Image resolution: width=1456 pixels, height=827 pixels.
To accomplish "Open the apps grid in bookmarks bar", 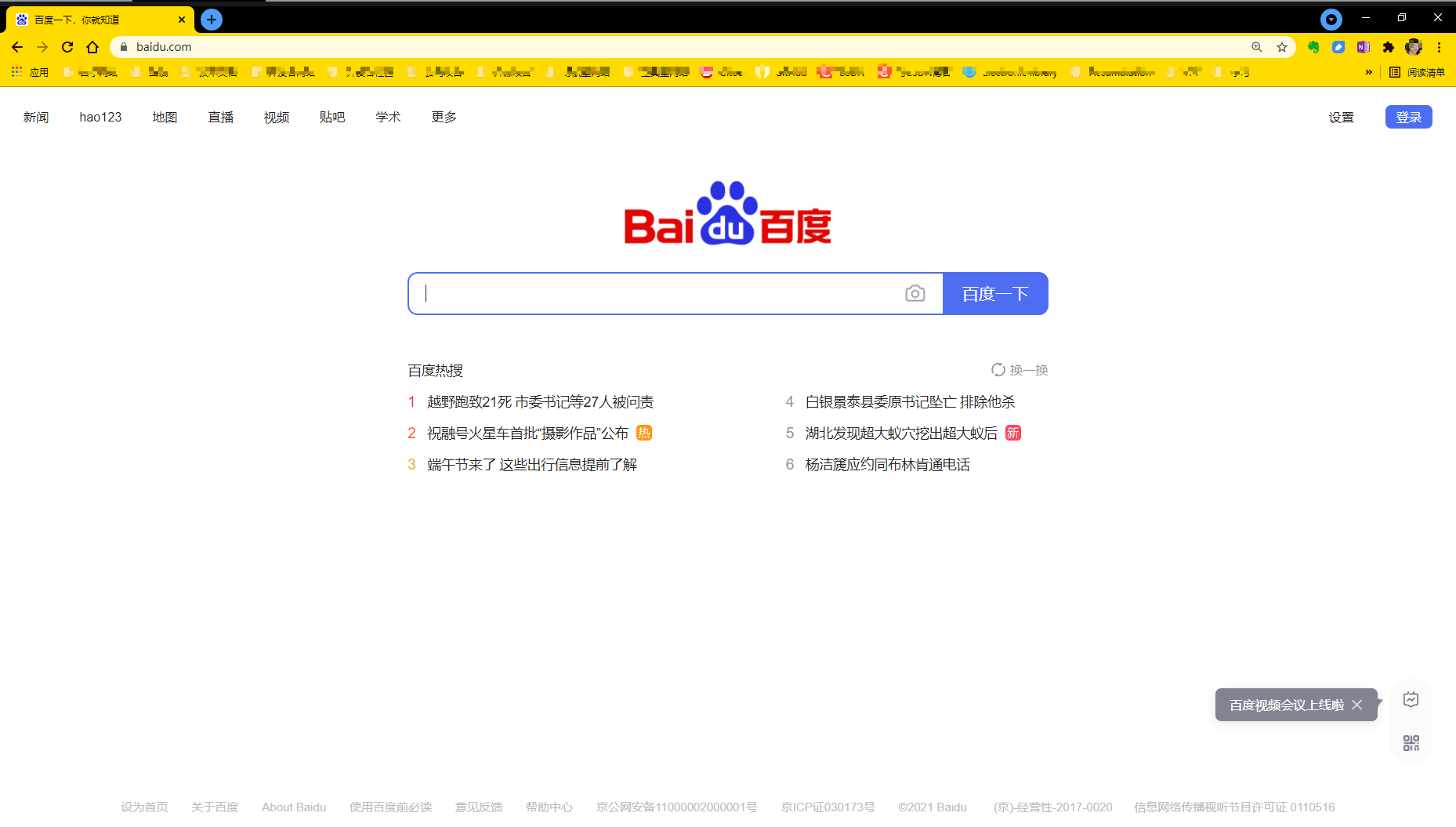I will tap(16, 72).
